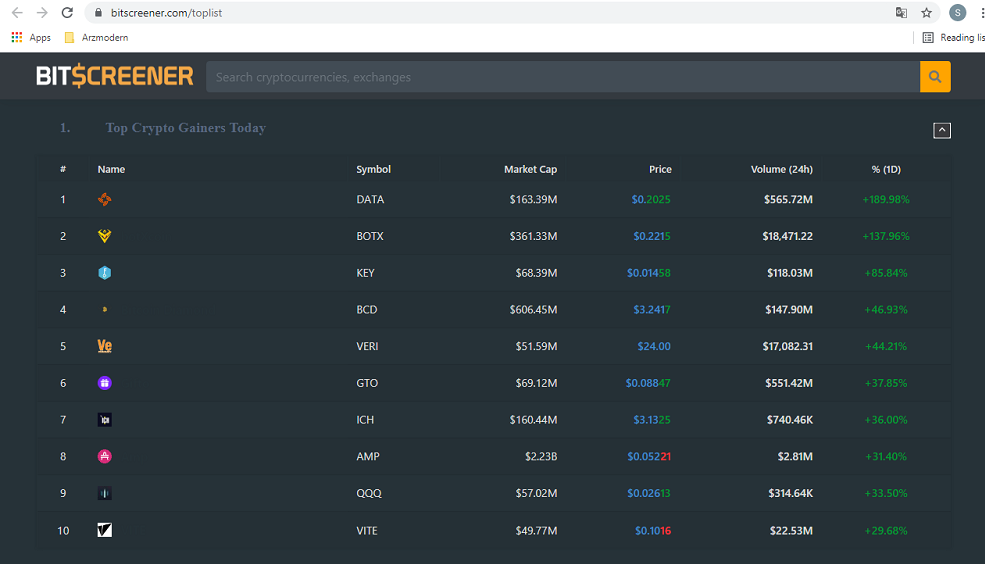Screen dimensions: 985x564
Task: Sort table by Volume (24h) header
Action: tap(781, 169)
